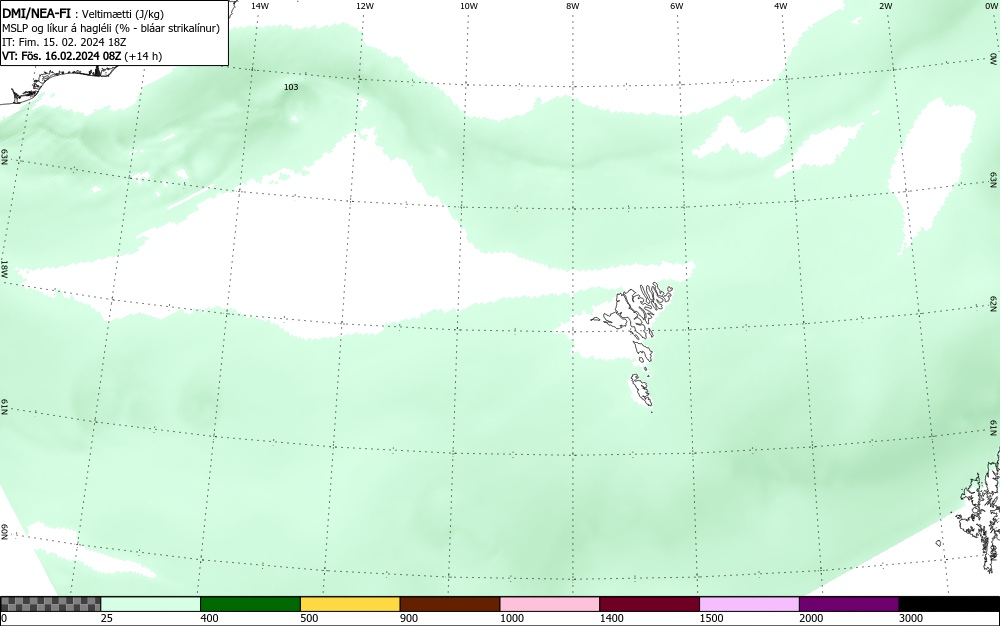
Task: Click the 14W longitude label
Action: pos(260,6)
